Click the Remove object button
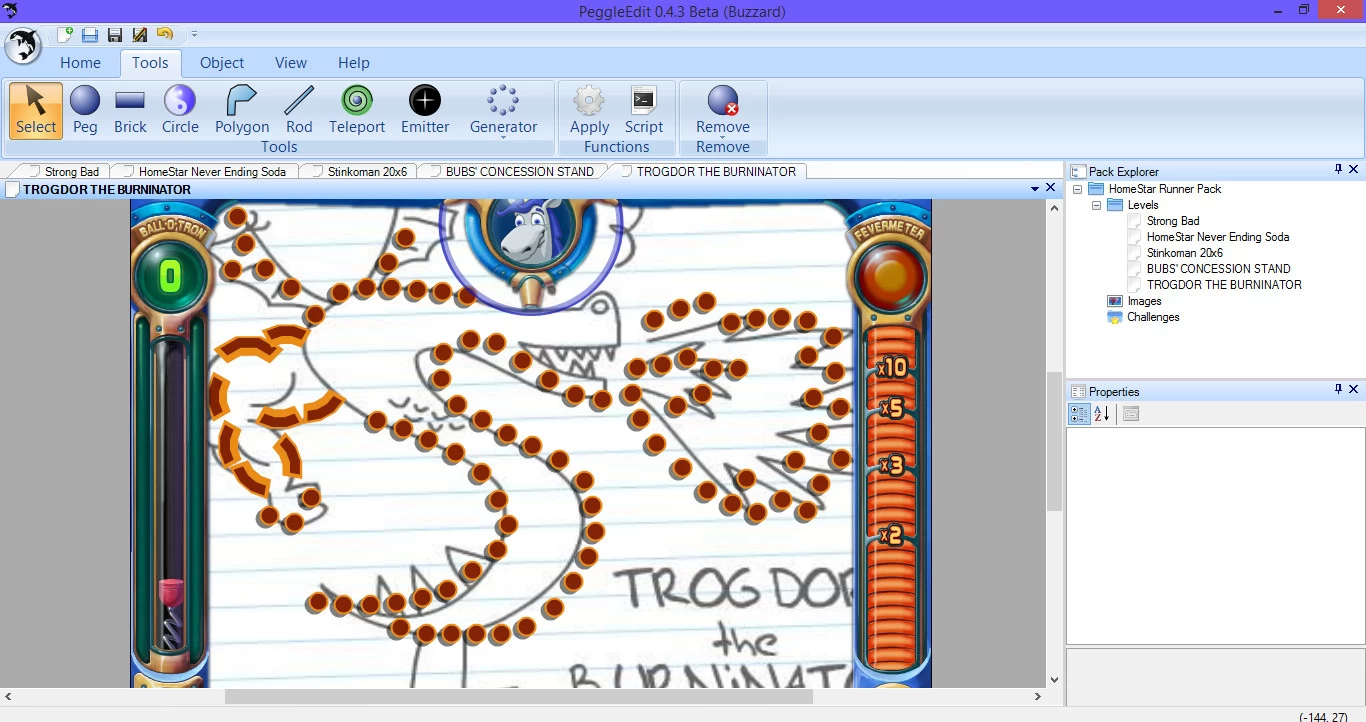 click(x=723, y=110)
